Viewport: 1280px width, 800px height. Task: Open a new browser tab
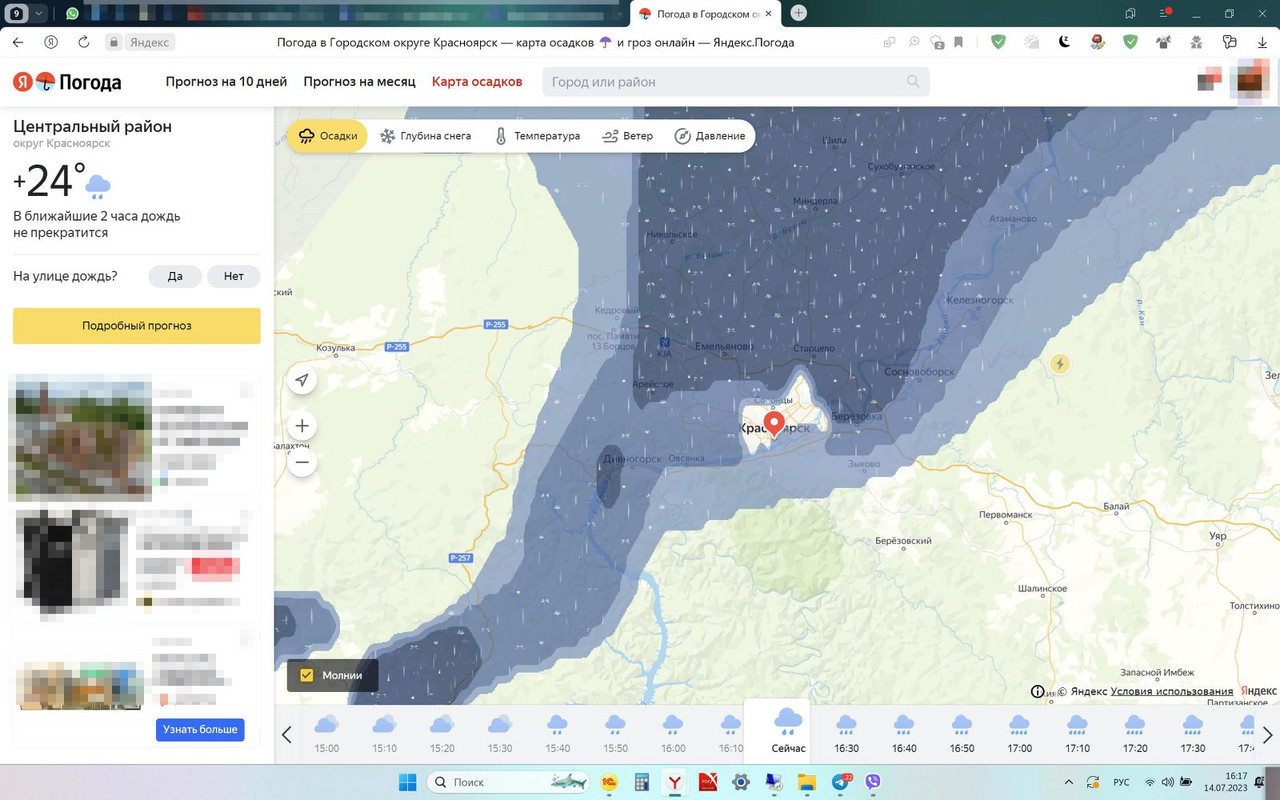(x=798, y=13)
